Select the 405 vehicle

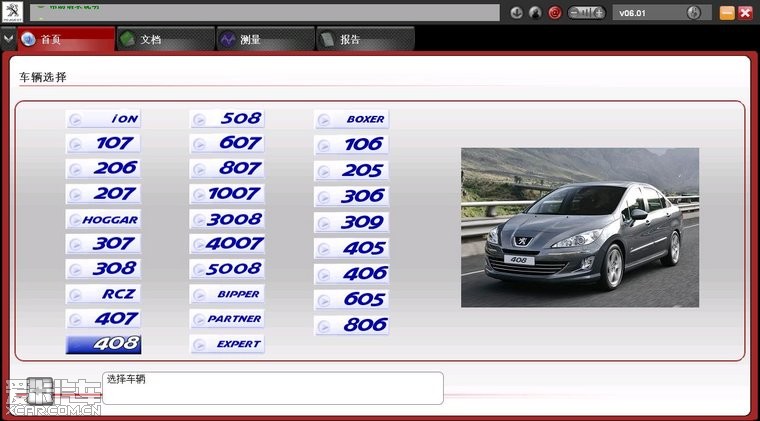coord(351,249)
